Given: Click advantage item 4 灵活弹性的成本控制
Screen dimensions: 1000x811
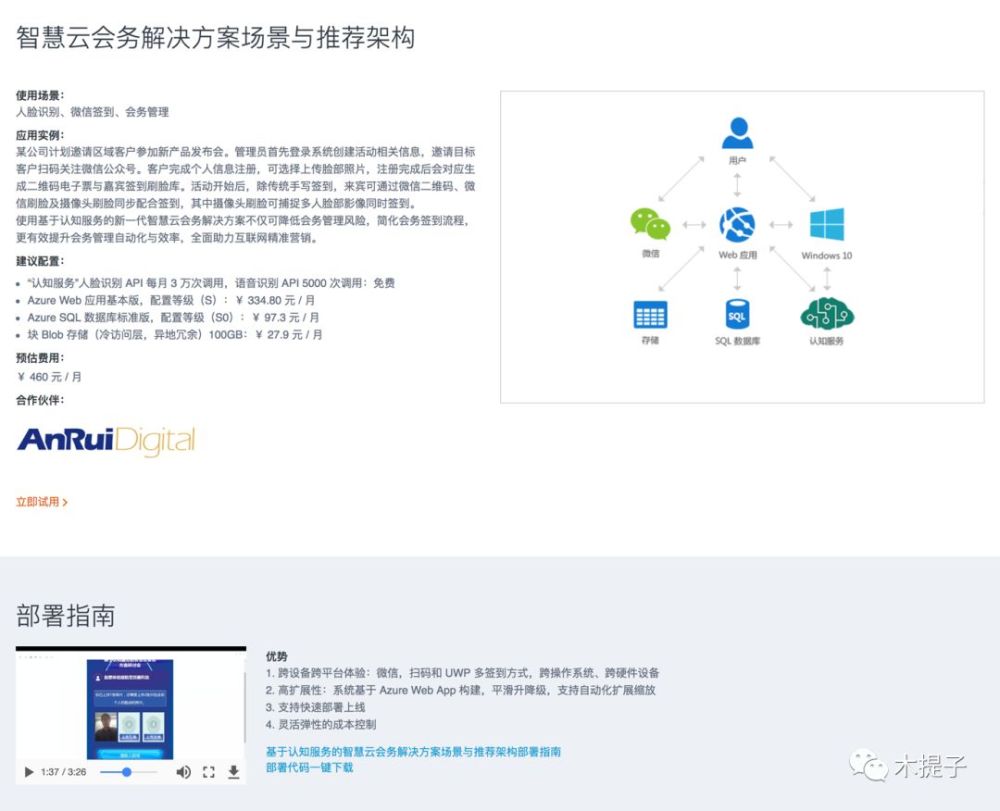Looking at the screenshot, I should click(321, 725).
